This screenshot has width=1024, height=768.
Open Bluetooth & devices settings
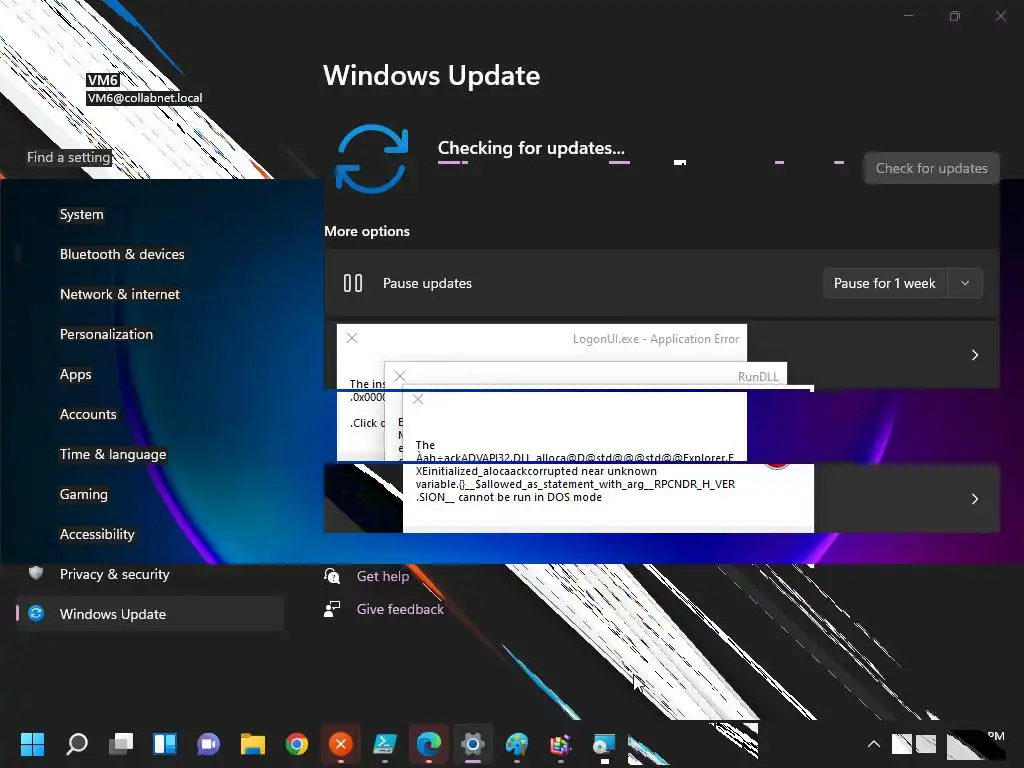click(x=122, y=254)
